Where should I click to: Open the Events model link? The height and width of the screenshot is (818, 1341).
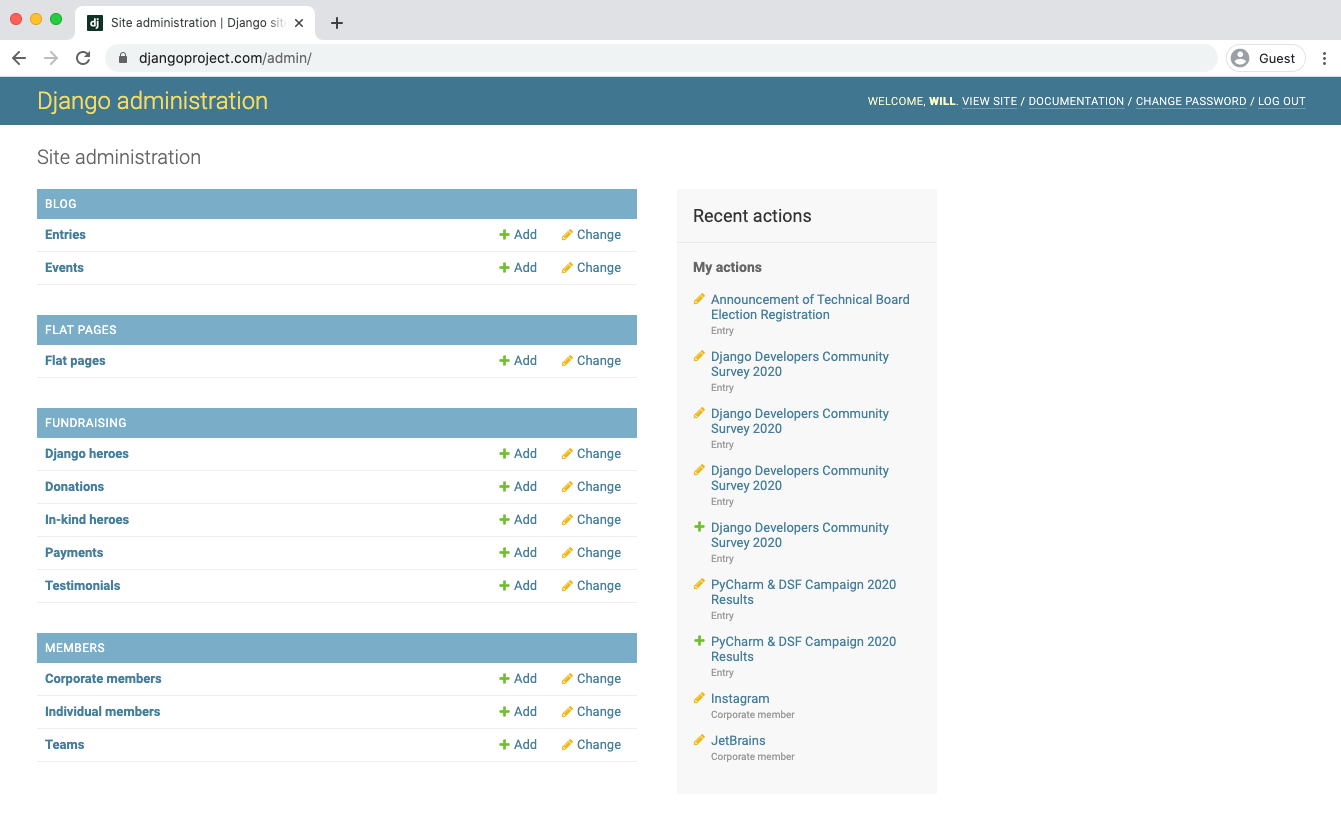64,268
